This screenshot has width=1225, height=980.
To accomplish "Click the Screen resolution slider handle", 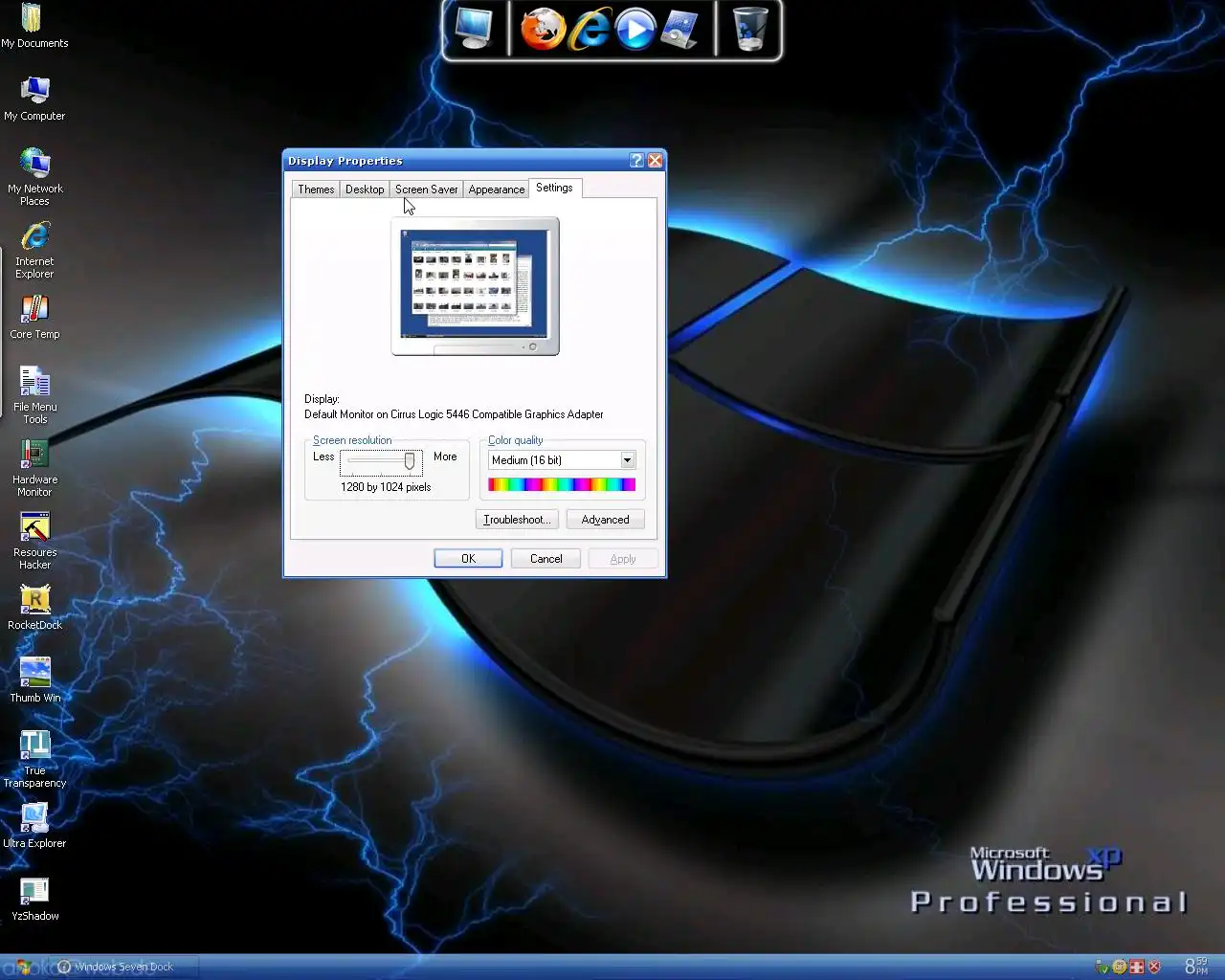I will point(410,461).
